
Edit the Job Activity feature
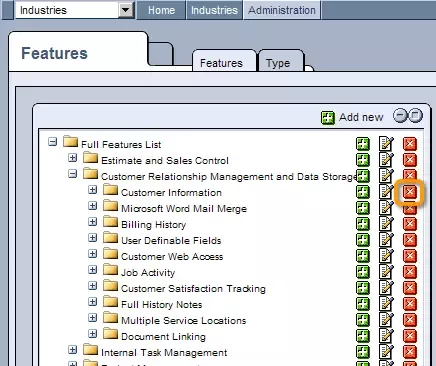[x=386, y=272]
